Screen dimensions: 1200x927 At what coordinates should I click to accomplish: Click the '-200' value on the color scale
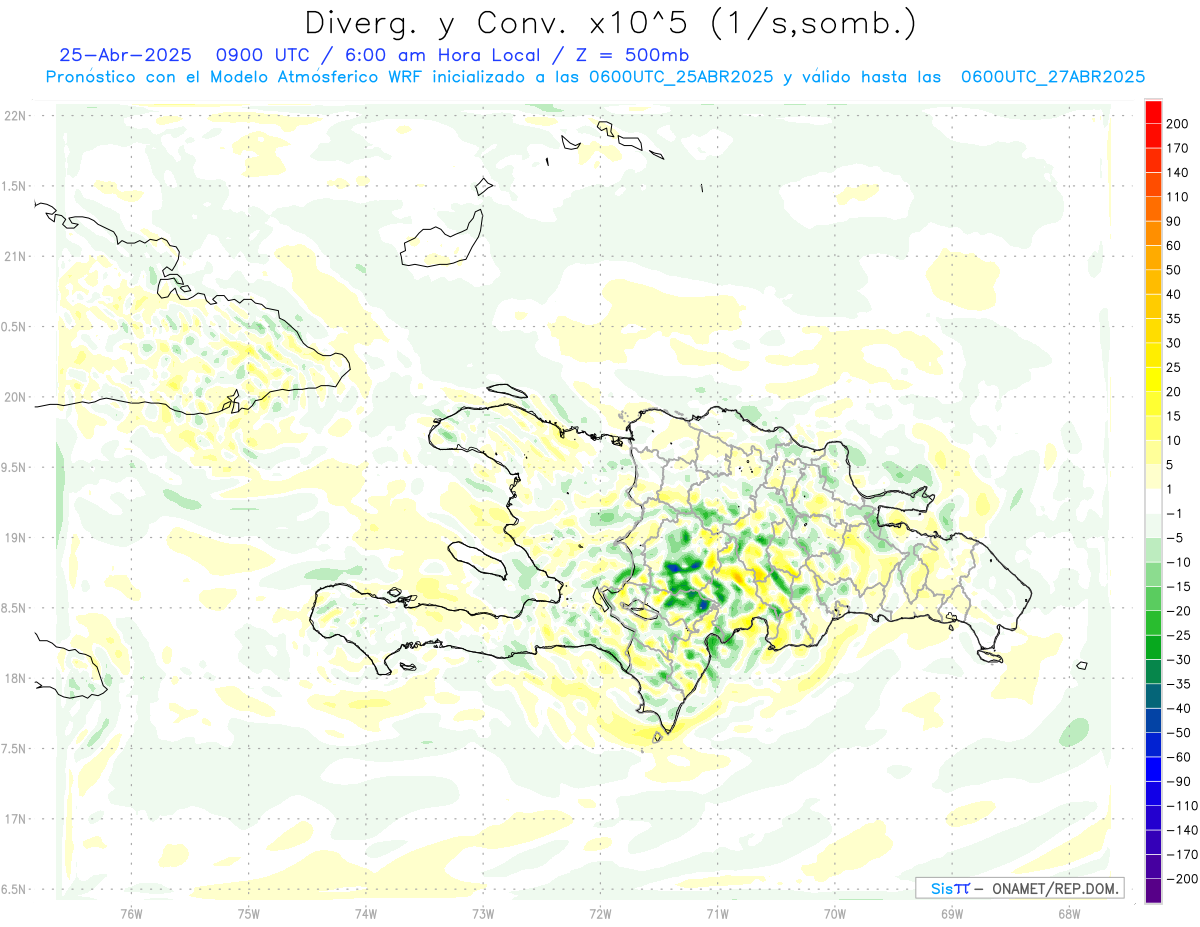coord(1181,879)
